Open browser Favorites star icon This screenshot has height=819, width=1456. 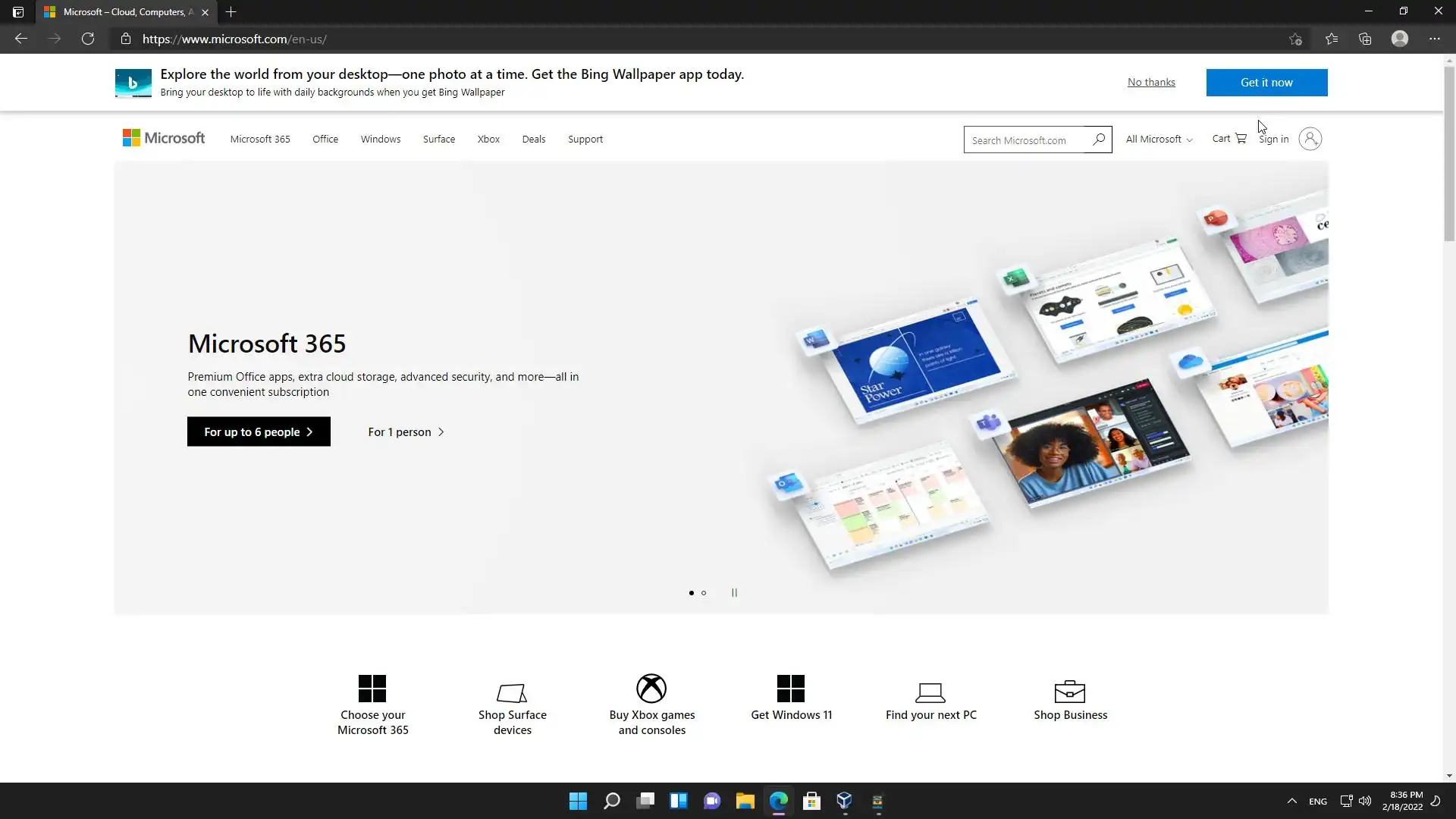click(x=1331, y=39)
